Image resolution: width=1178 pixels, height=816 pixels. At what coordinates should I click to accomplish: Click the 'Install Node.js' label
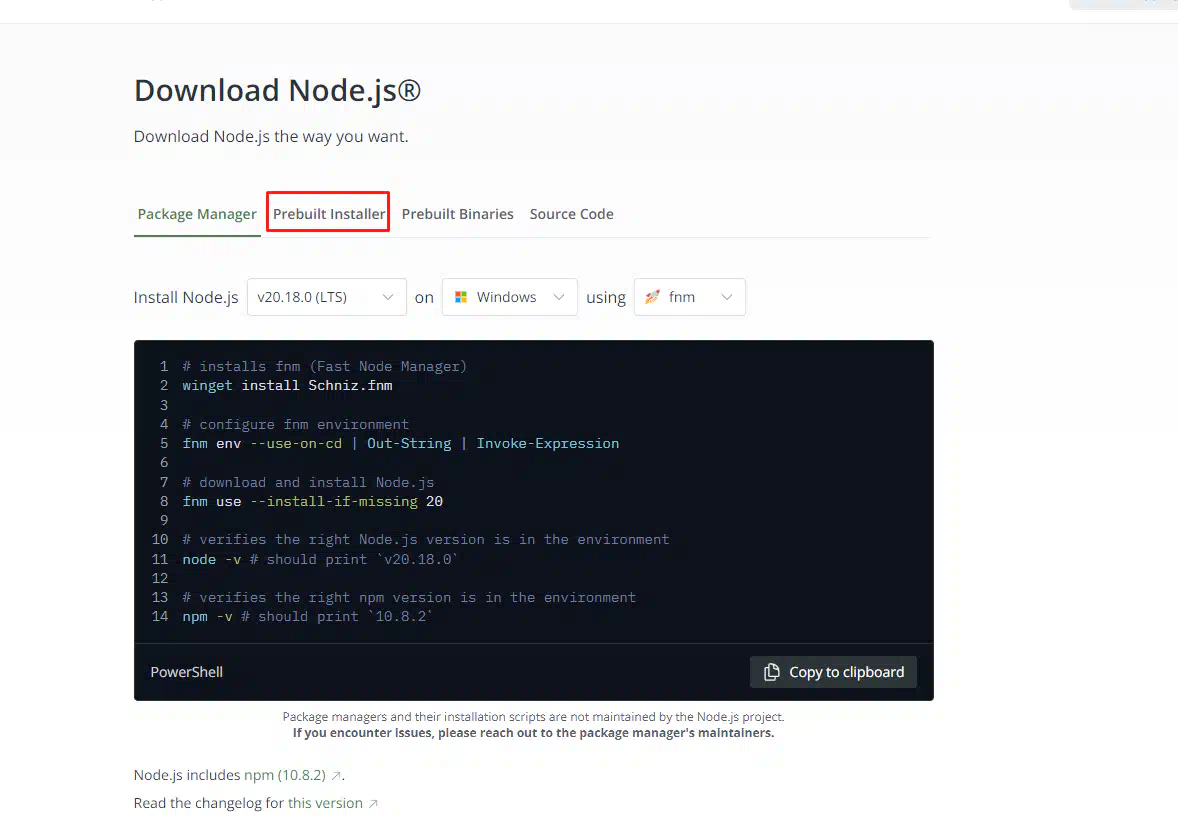186,298
